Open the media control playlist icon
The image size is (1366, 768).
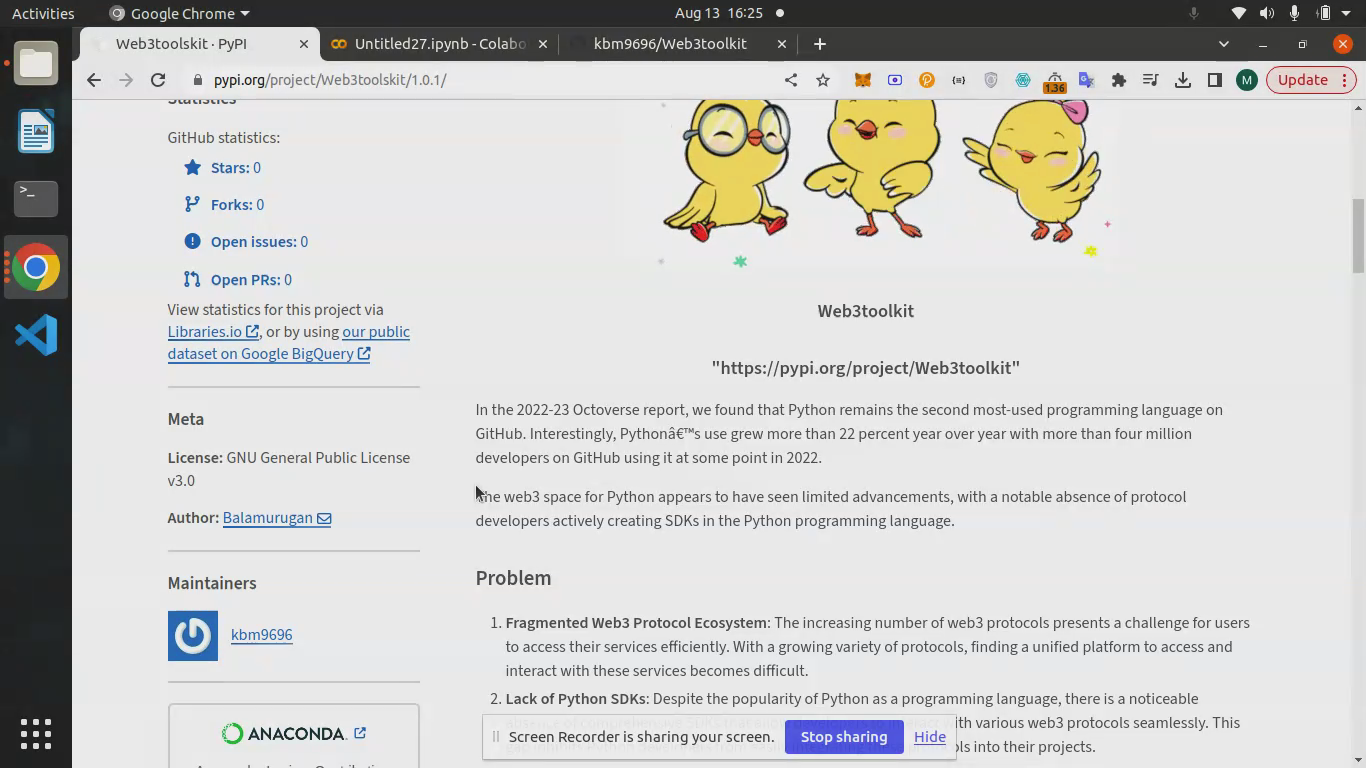pyautogui.click(x=1151, y=80)
